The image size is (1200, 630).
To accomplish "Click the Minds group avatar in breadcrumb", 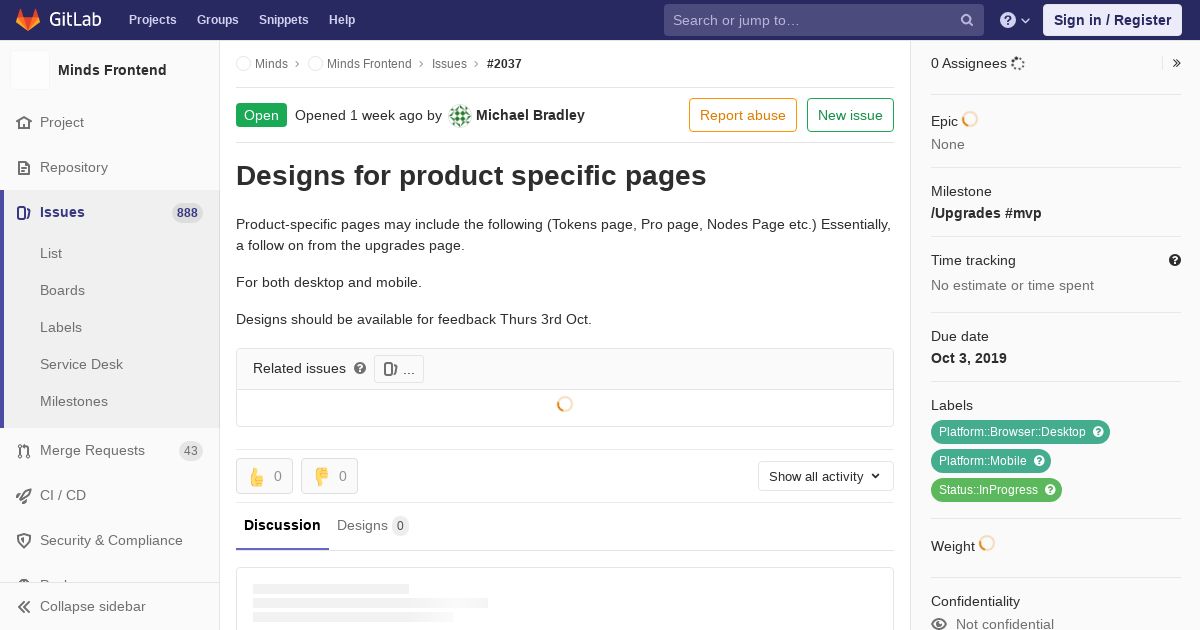I will 243,63.
